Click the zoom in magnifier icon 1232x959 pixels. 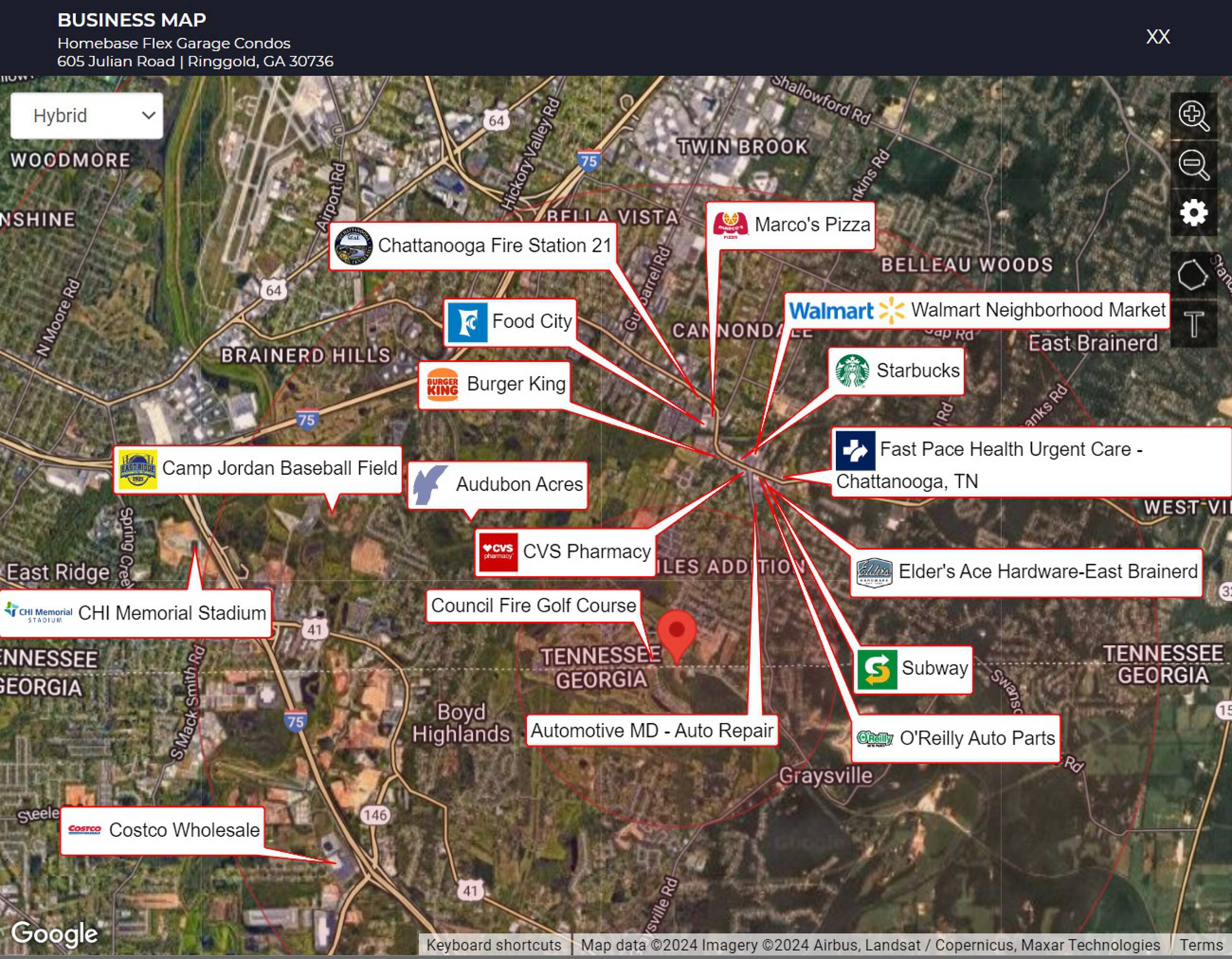(1193, 116)
